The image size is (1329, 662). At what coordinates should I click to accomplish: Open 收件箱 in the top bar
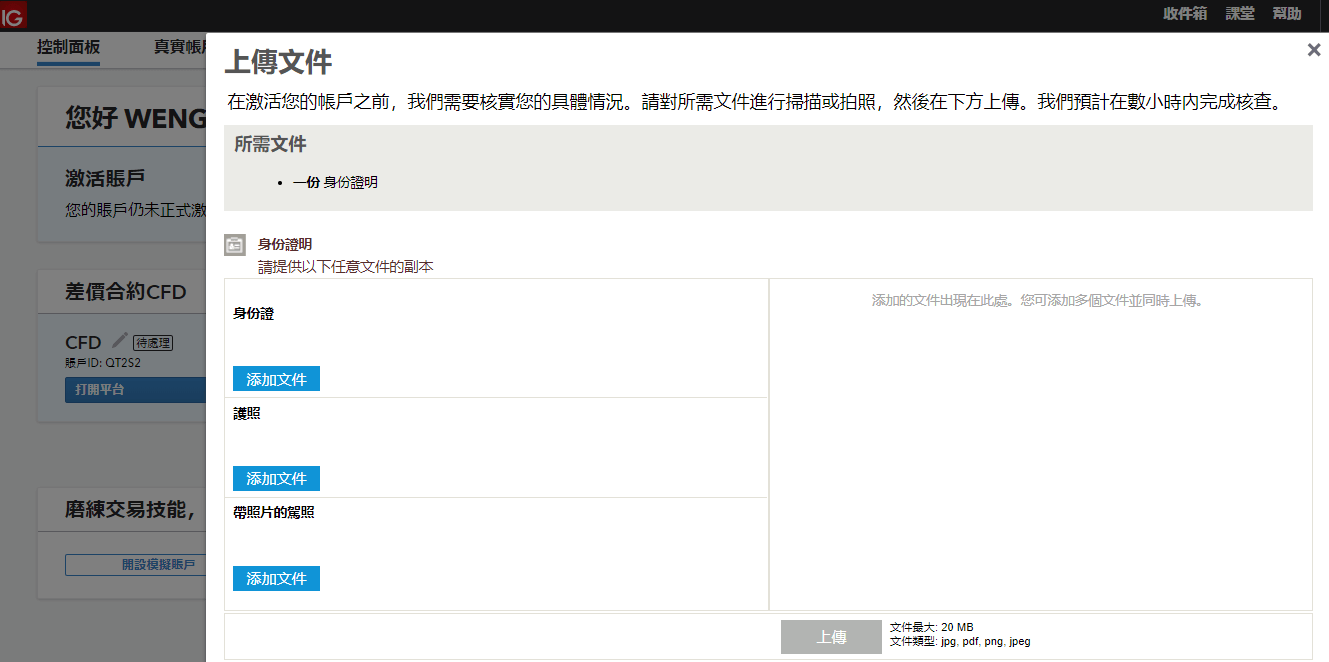point(1184,14)
